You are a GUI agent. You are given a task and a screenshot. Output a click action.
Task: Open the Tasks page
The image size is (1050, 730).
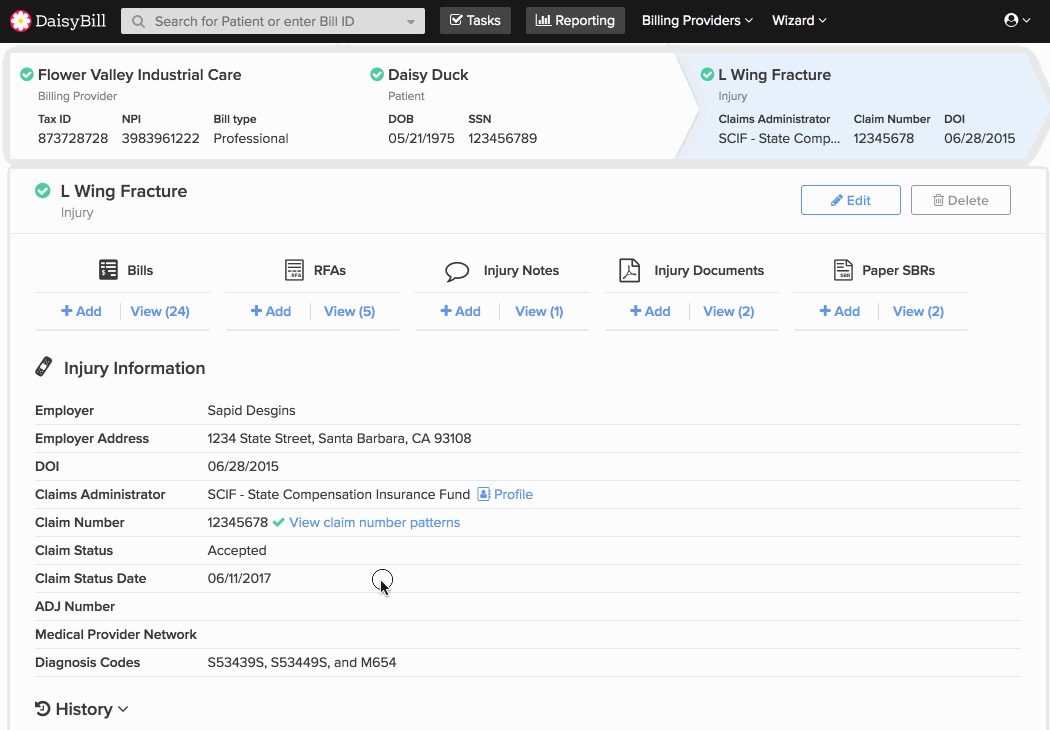(x=475, y=21)
